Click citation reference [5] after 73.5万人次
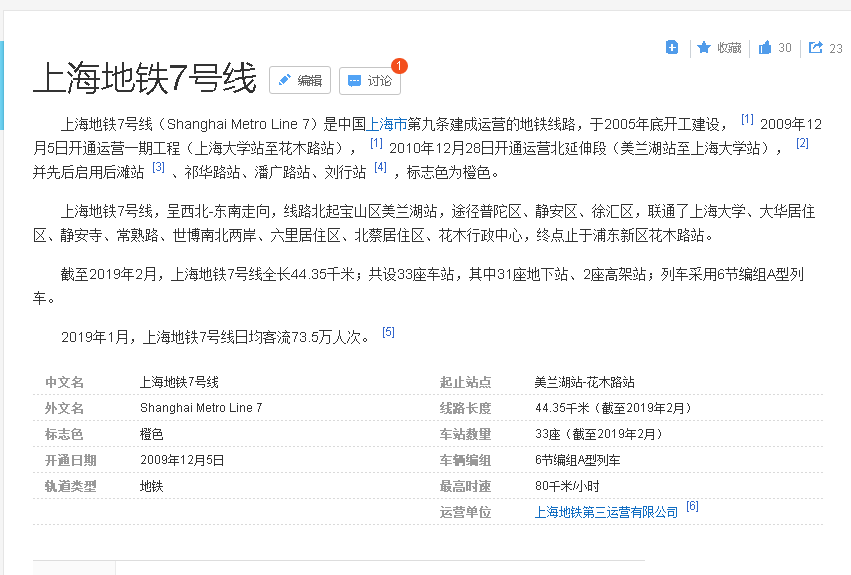This screenshot has height=575, width=851. click(388, 332)
